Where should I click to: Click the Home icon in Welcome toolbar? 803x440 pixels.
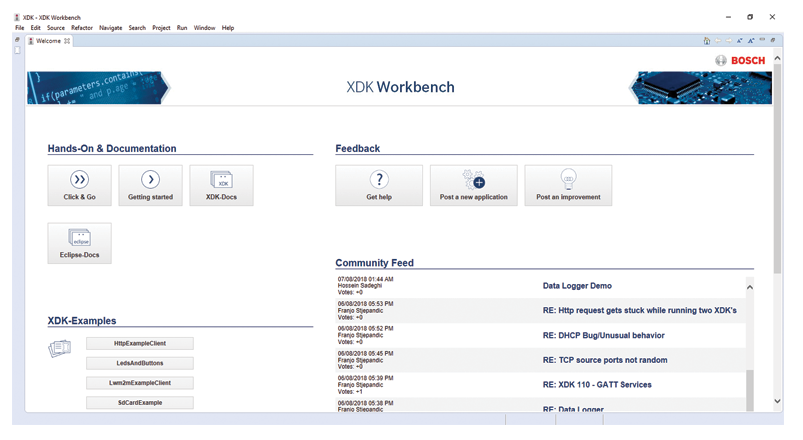click(x=707, y=40)
